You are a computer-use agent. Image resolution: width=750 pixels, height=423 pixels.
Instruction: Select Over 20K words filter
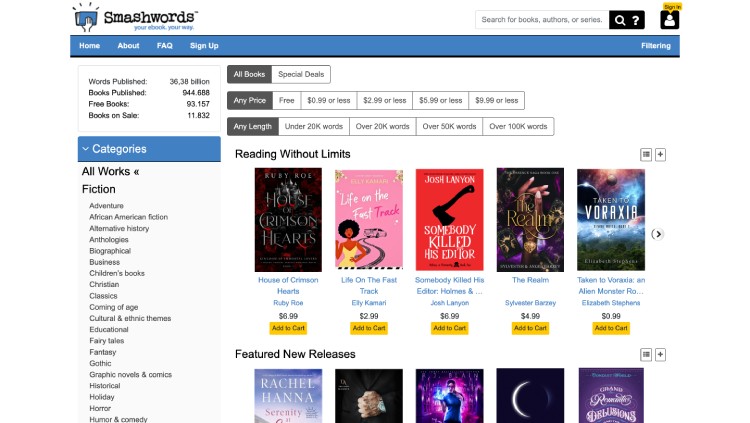(x=383, y=126)
